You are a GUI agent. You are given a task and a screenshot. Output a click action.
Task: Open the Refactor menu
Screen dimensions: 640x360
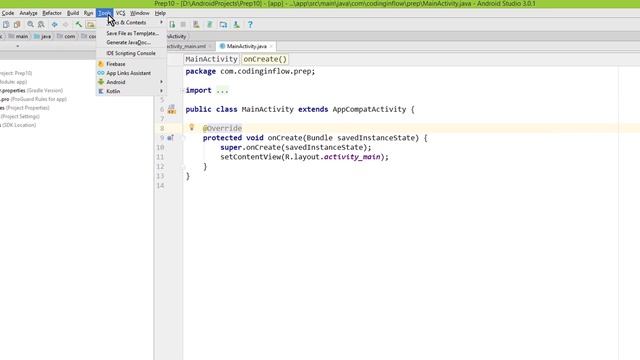pyautogui.click(x=52, y=13)
